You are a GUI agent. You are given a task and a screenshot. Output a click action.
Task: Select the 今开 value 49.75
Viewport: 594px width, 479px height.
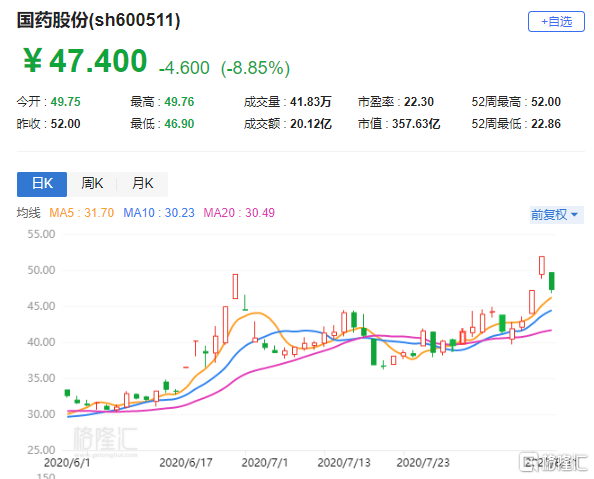[x=66, y=102]
